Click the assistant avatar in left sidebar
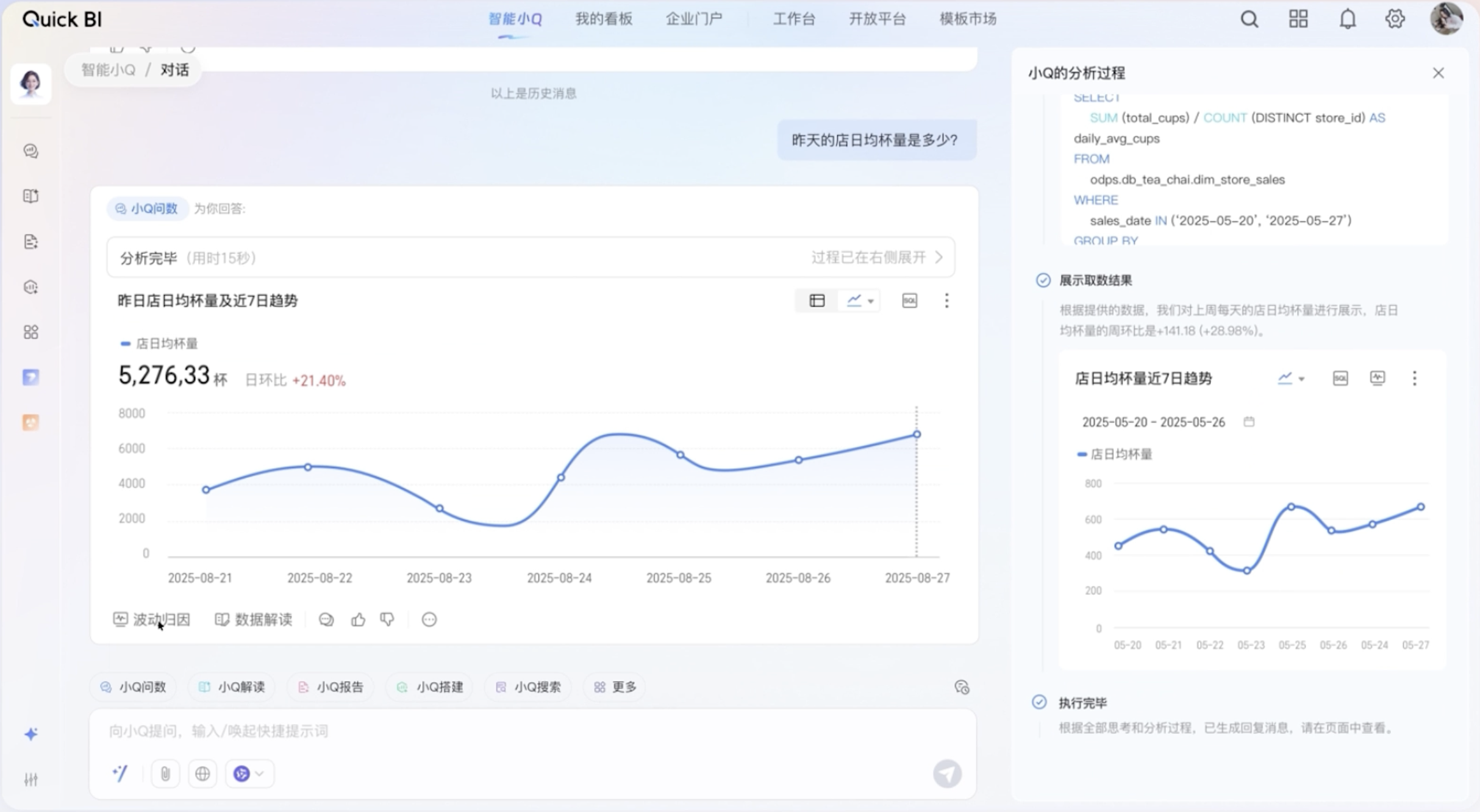Screen dimensions: 1480x812 tap(30, 84)
